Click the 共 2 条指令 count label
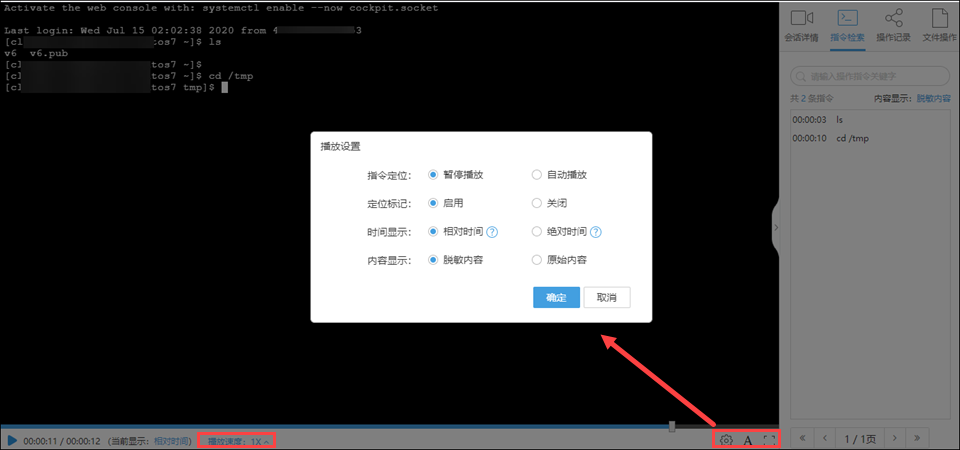The image size is (960, 450). 812,98
